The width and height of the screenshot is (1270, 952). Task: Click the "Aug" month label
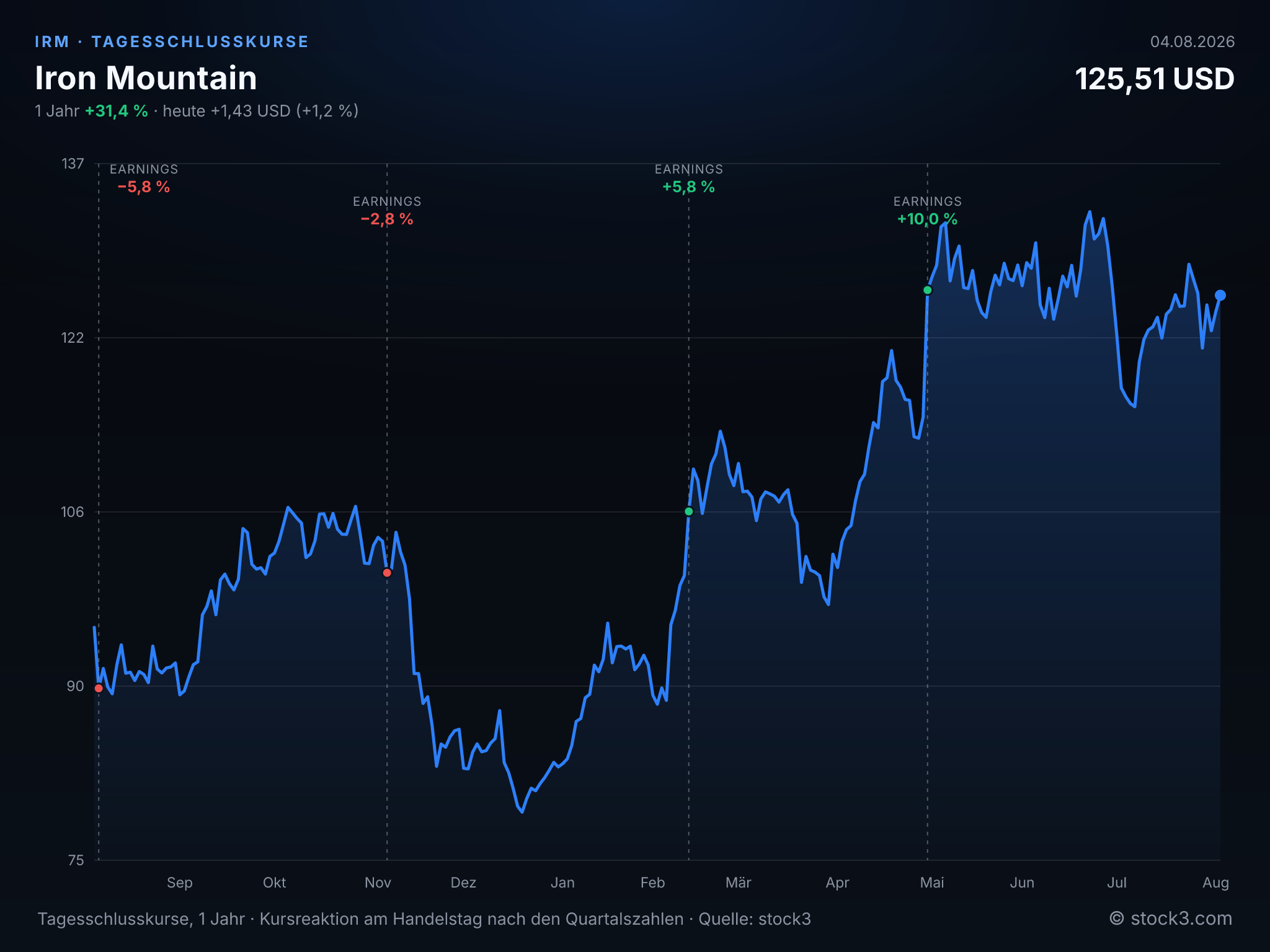pyautogui.click(x=1215, y=883)
